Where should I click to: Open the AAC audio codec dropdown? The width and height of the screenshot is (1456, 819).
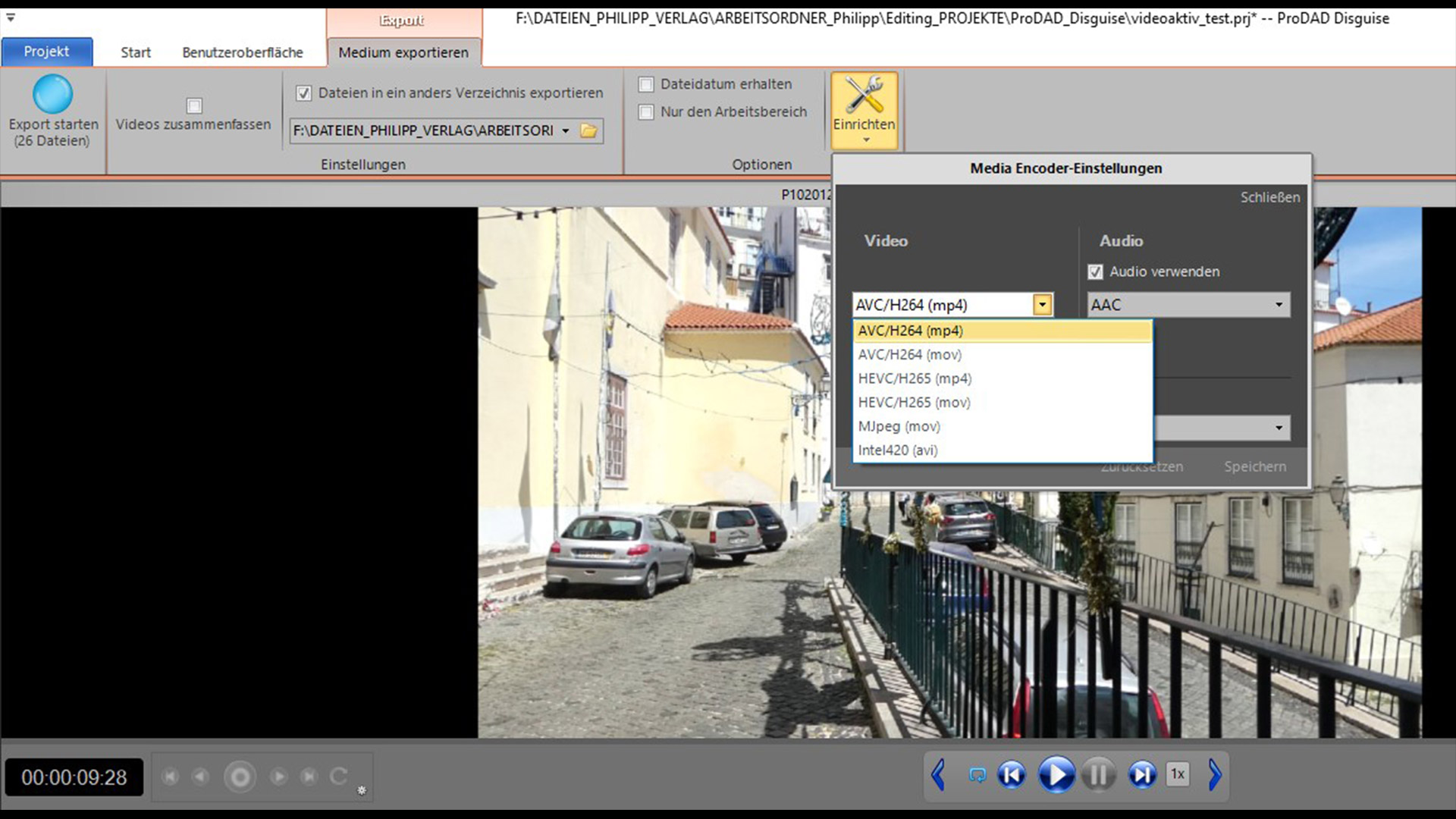1279,305
